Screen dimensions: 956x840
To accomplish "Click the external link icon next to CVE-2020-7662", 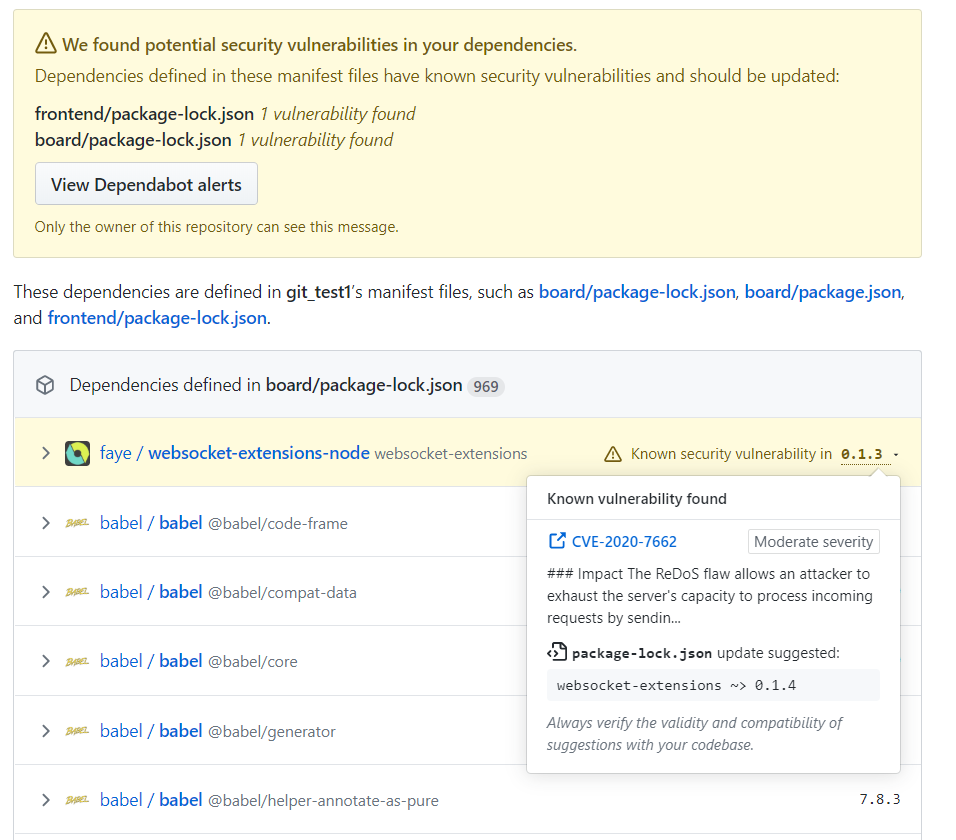I will coord(557,541).
